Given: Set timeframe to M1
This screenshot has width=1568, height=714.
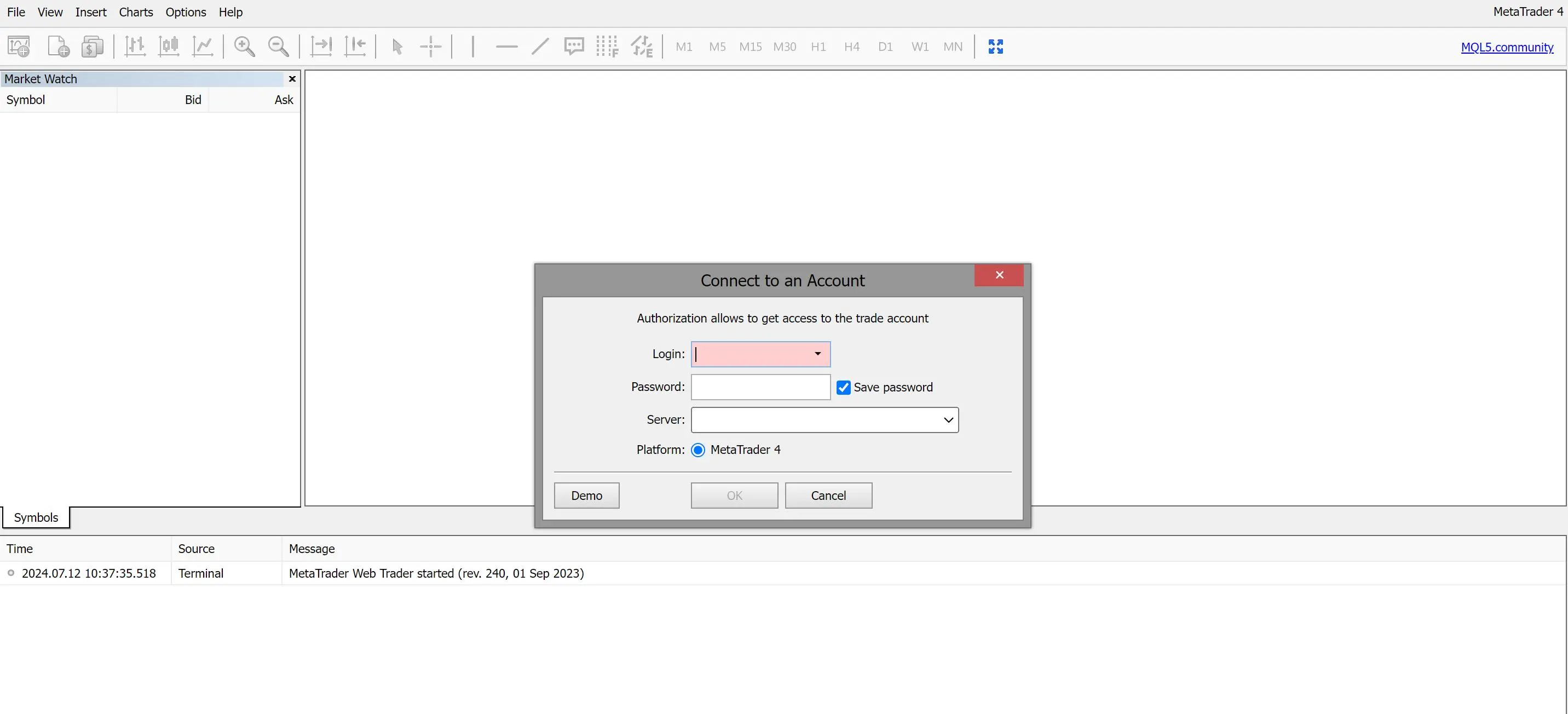Looking at the screenshot, I should pos(684,47).
